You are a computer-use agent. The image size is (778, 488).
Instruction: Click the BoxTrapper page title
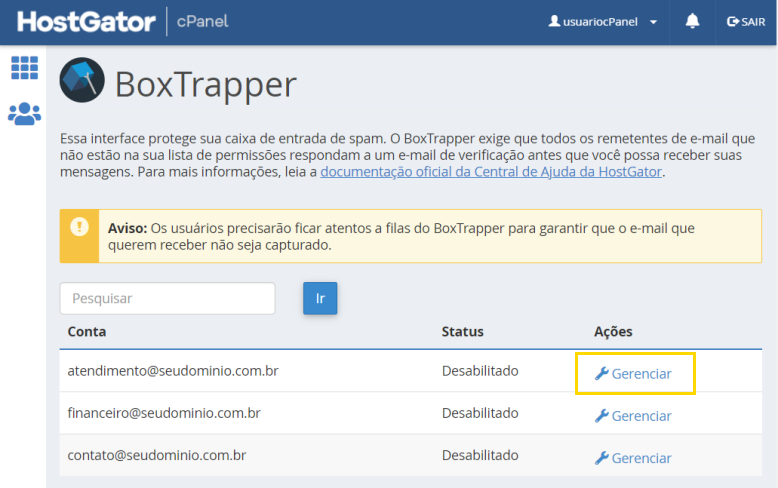[x=206, y=84]
